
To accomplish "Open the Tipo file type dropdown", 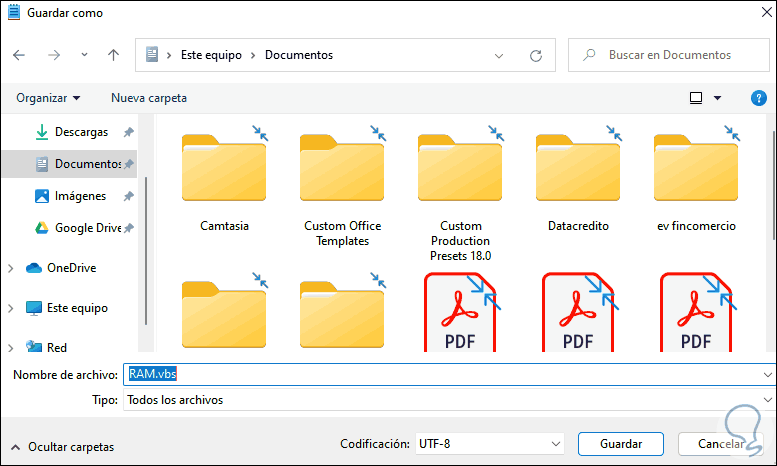I will (449, 400).
